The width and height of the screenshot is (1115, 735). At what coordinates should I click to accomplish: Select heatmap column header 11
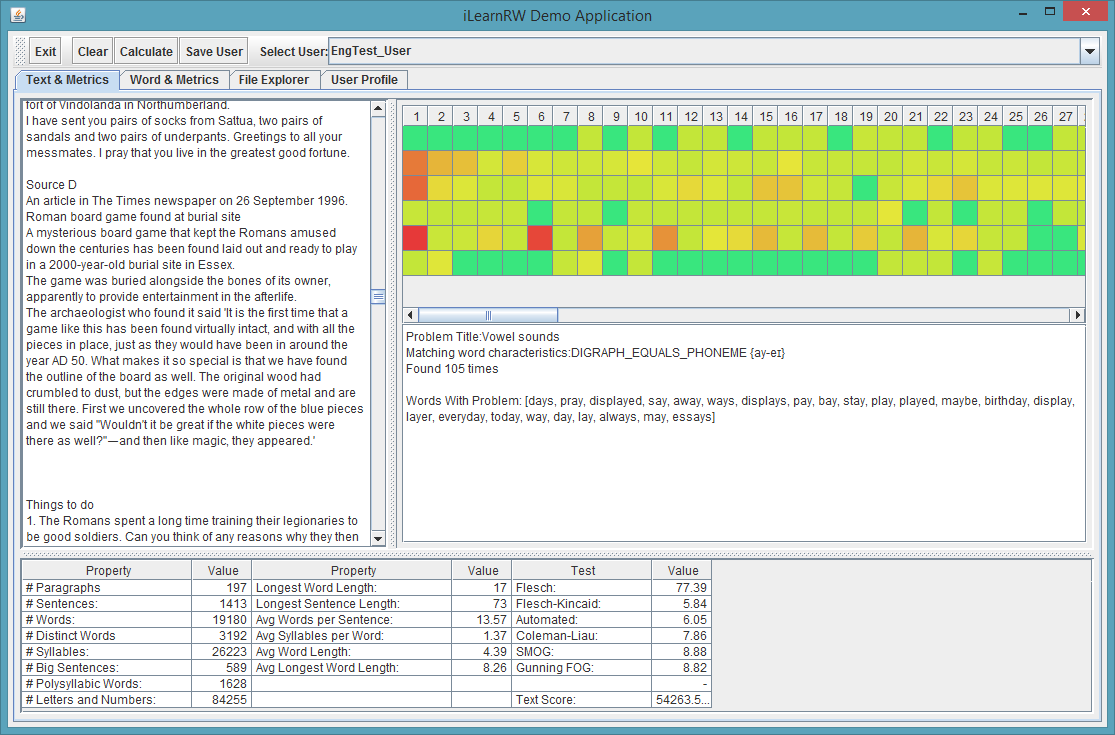pos(666,117)
